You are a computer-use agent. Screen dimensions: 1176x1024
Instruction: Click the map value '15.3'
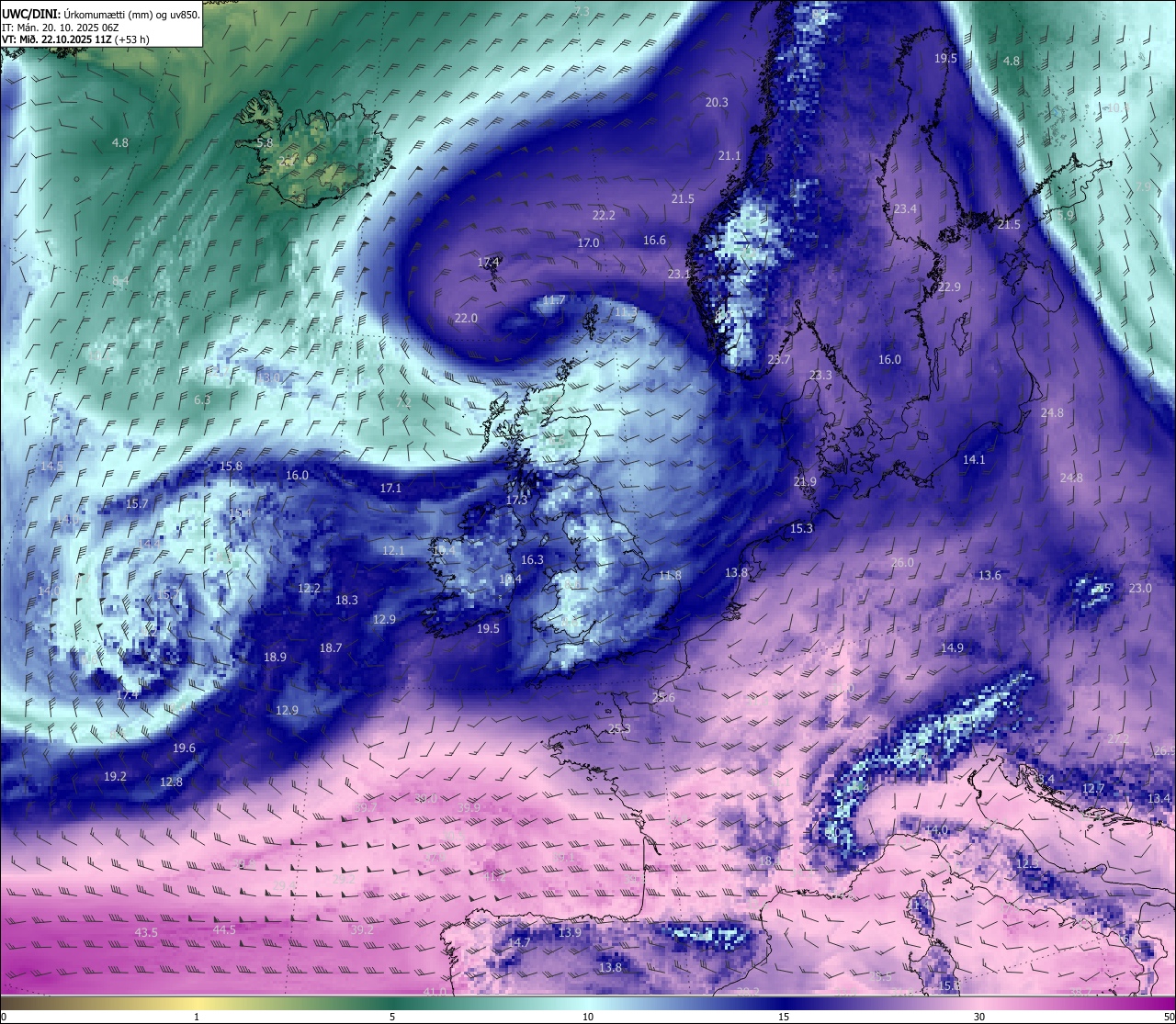click(801, 528)
